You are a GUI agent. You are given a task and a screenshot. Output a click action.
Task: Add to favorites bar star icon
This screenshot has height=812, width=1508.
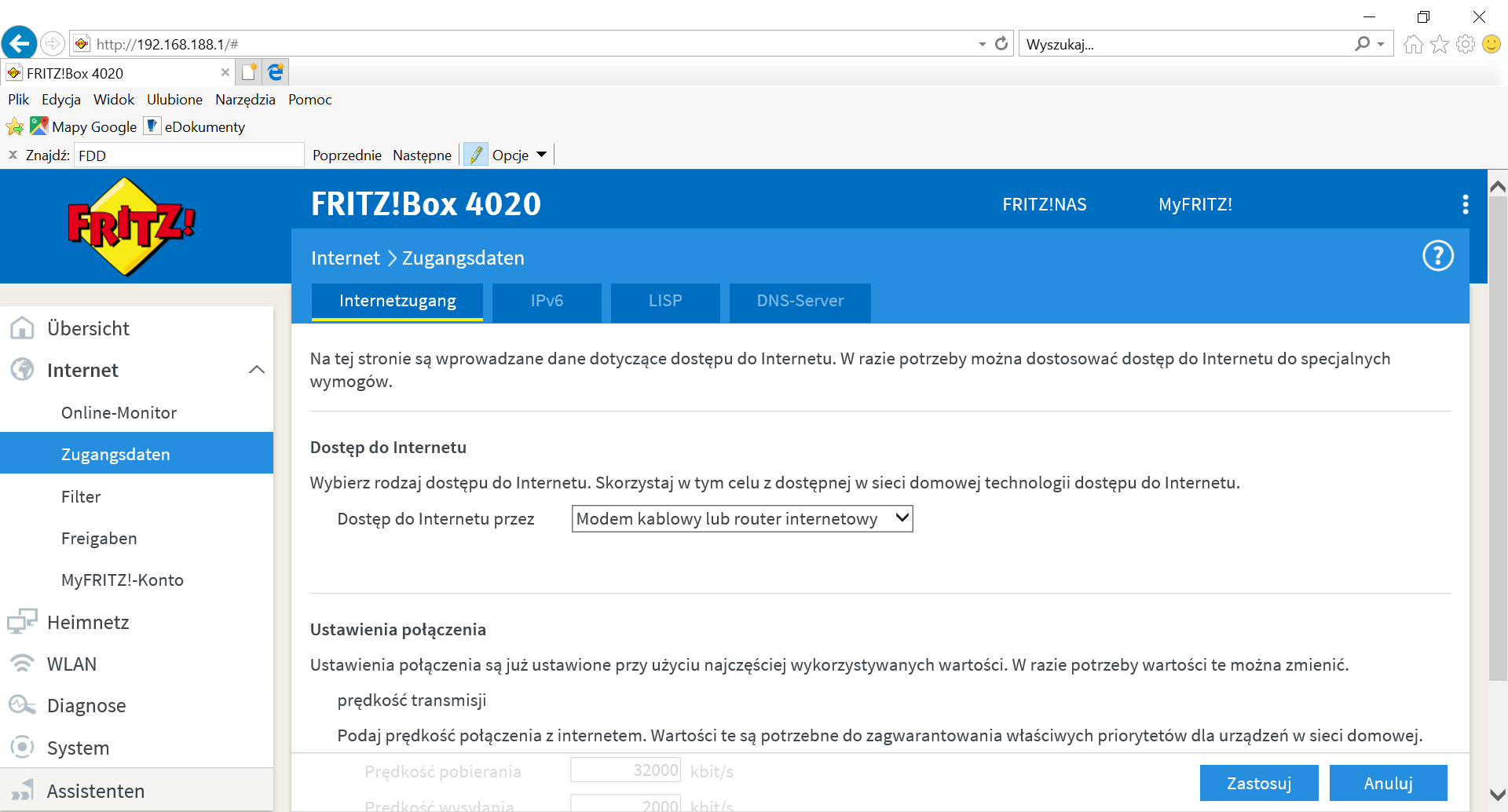15,126
